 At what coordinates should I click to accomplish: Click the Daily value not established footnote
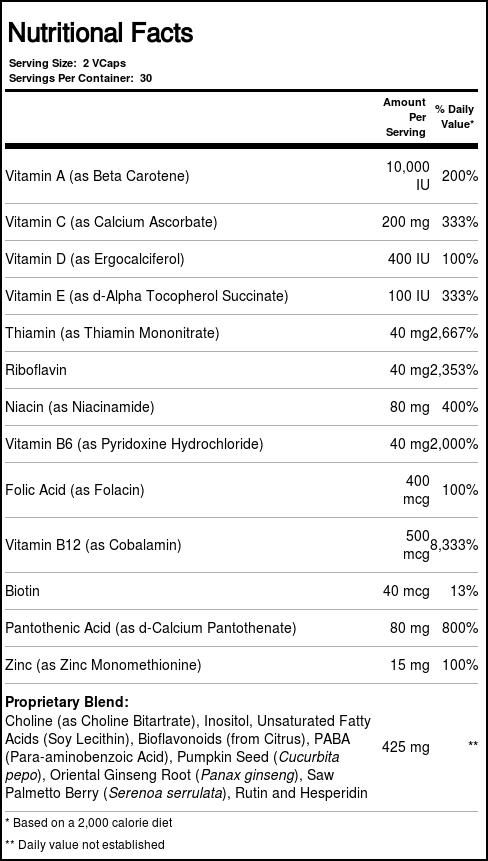click(x=85, y=844)
